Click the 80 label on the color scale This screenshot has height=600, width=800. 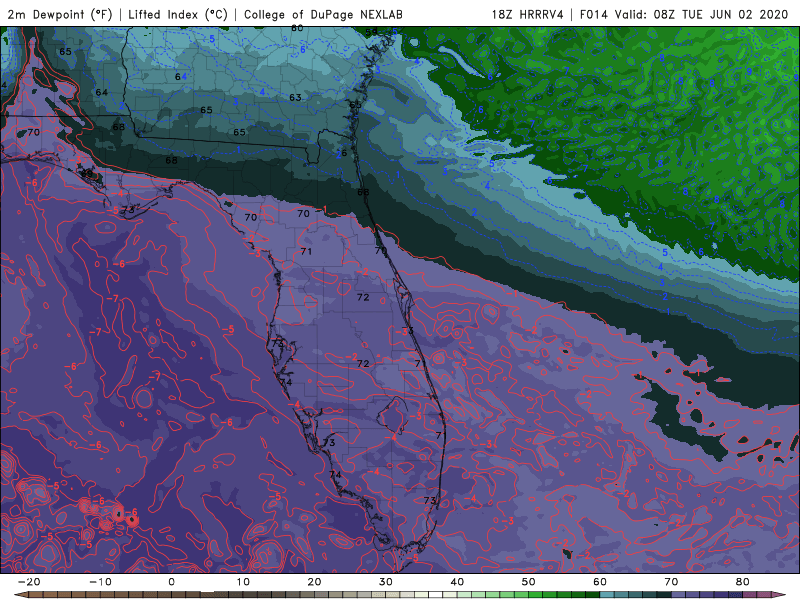click(743, 582)
